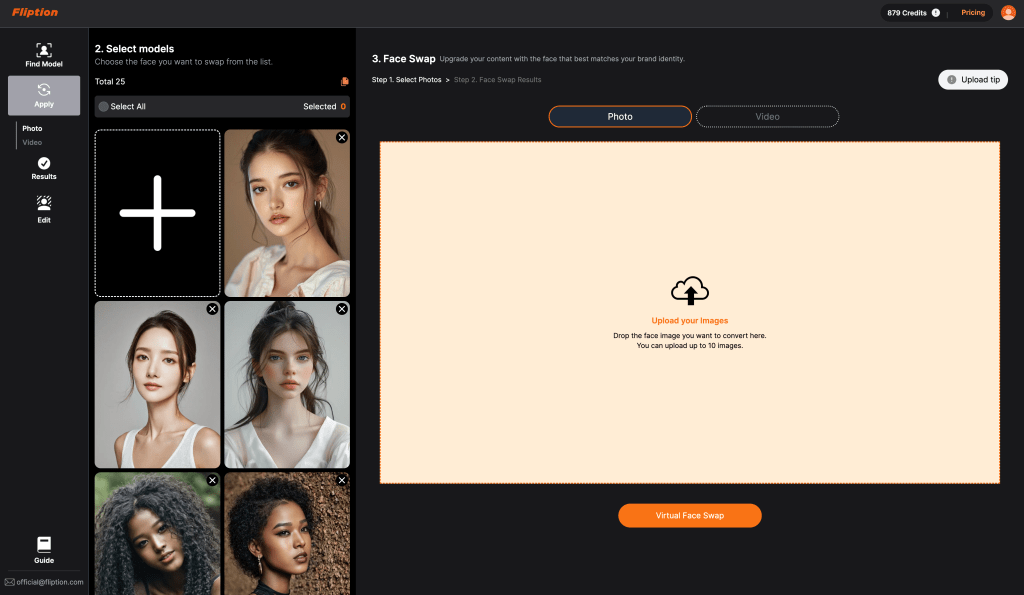
Task: Click the orange copy icon near Total 25
Action: (345, 81)
